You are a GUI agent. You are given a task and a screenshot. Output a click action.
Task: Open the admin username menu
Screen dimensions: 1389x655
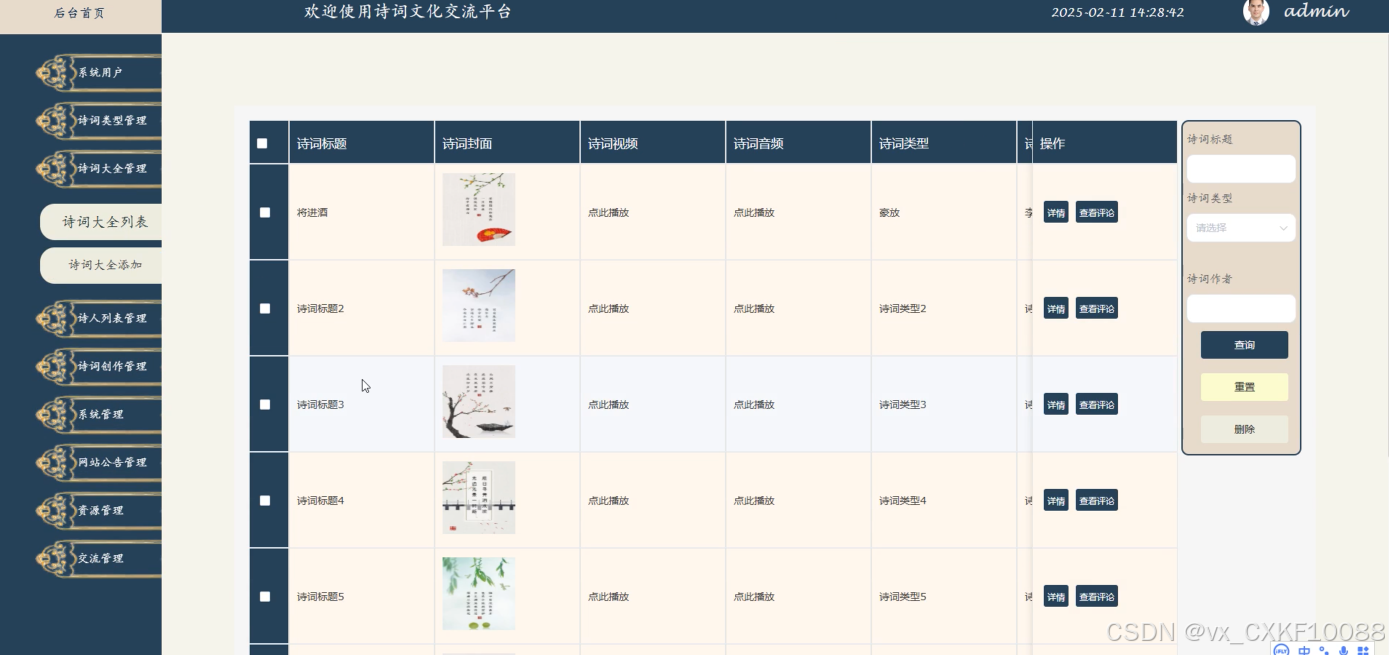(x=1316, y=12)
